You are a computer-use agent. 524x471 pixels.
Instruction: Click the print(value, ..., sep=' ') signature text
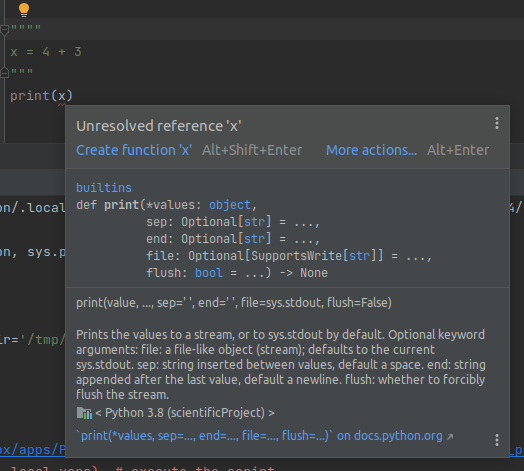[234, 303]
